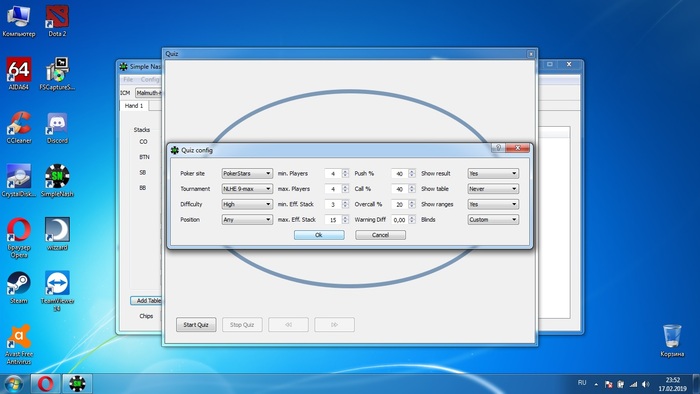700x394 pixels.
Task: Confirm Quiz config with Ok
Action: 319,235
